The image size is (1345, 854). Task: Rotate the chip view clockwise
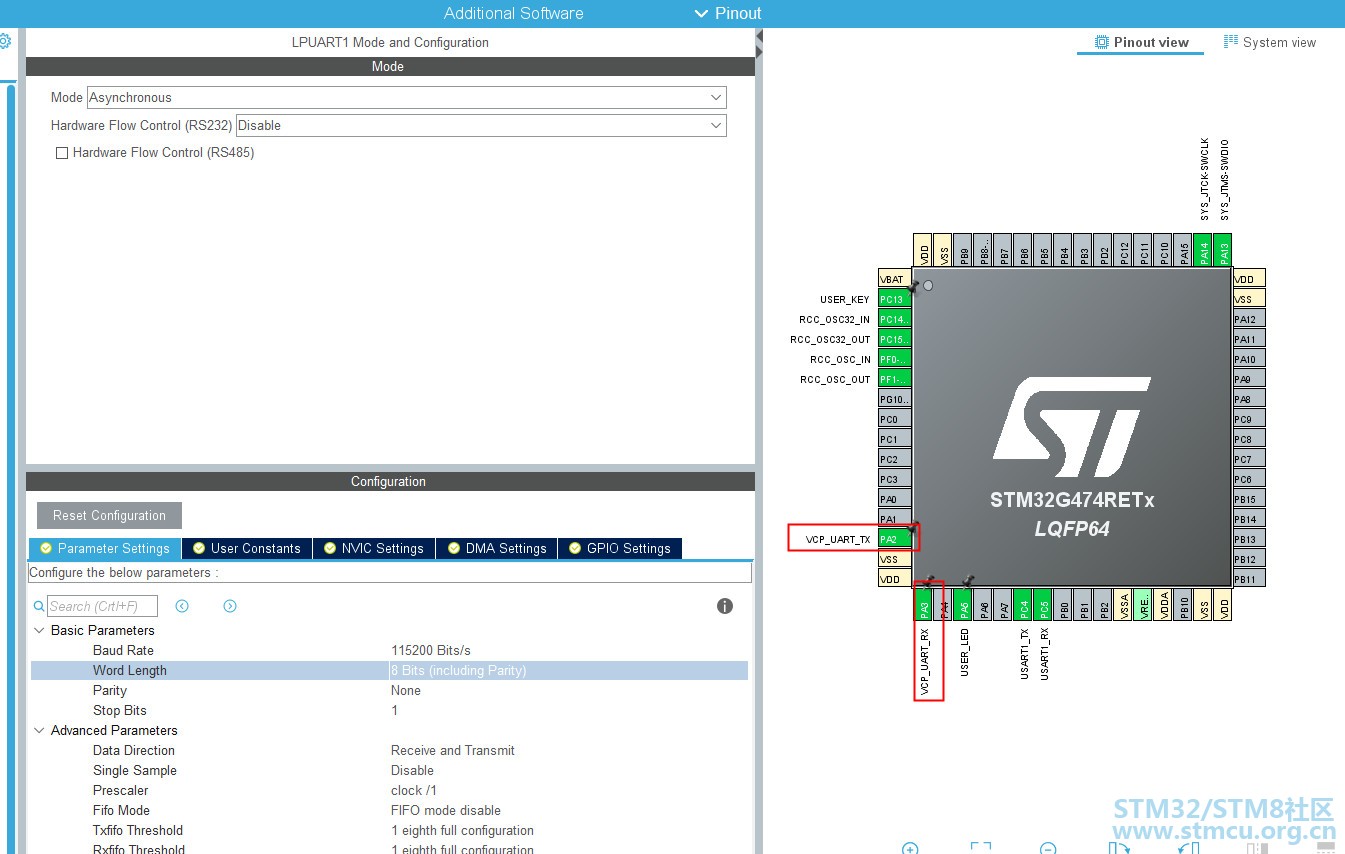[x=1119, y=848]
